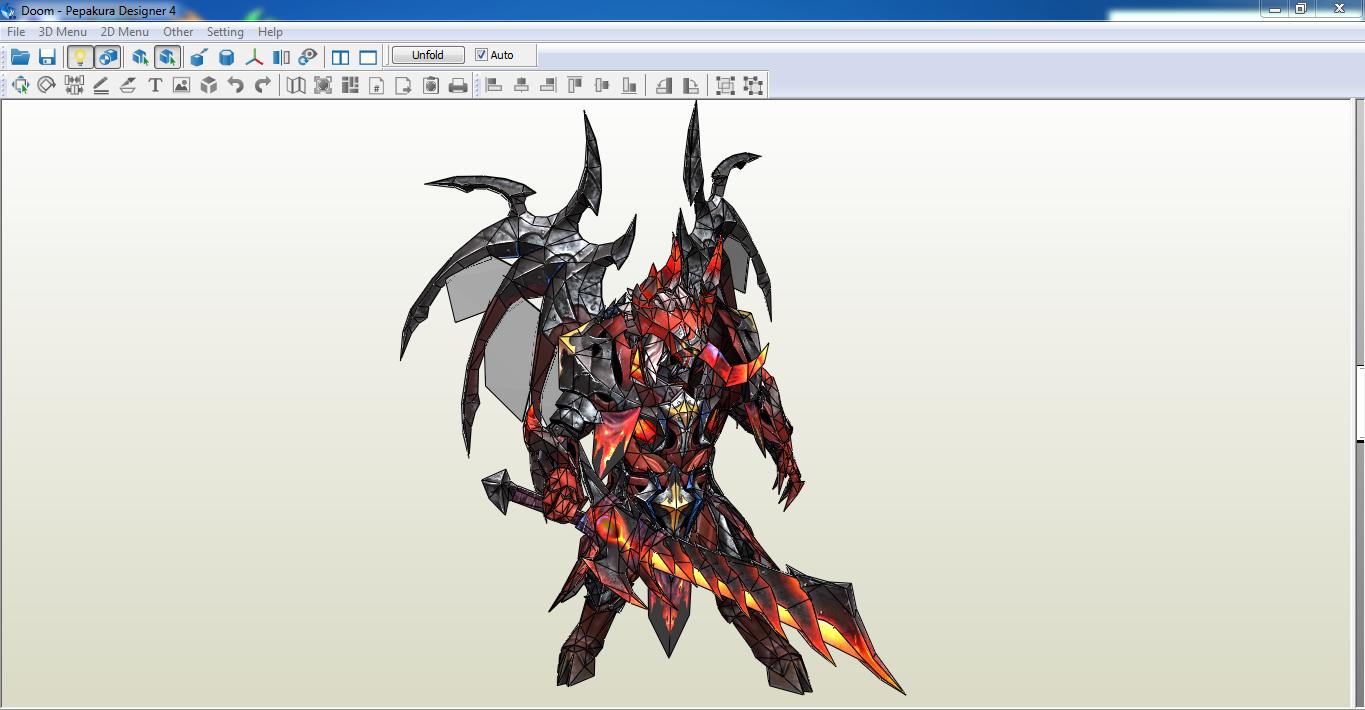The image size is (1365, 710).
Task: Select the edge color eraser-style tool
Action: click(127, 86)
